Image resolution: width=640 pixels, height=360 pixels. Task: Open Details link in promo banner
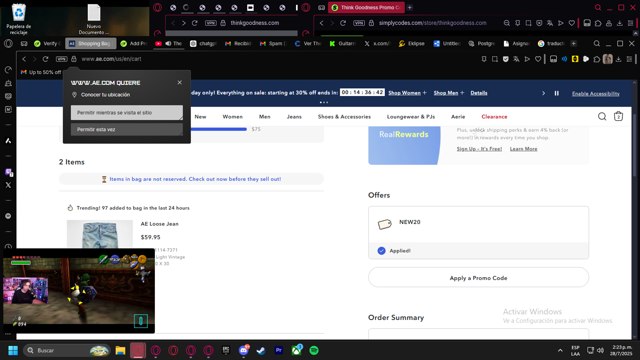coord(479,93)
